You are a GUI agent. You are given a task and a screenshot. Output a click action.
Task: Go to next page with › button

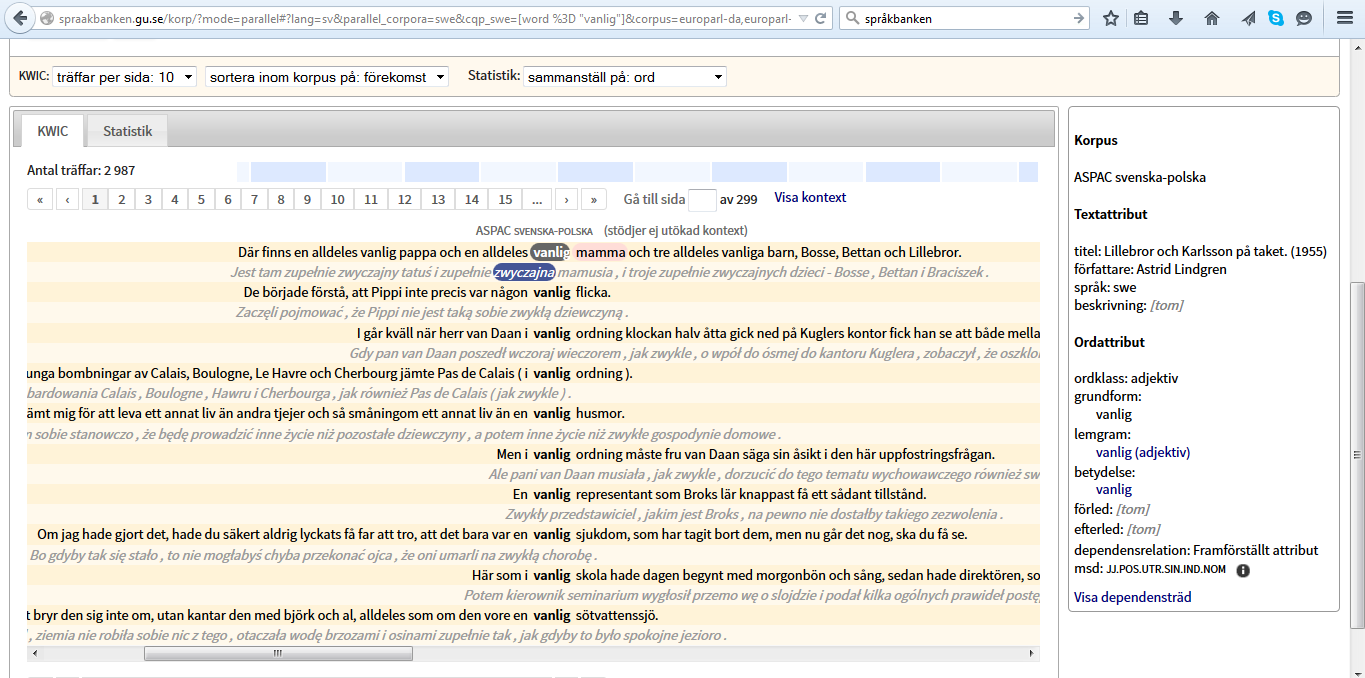point(566,199)
